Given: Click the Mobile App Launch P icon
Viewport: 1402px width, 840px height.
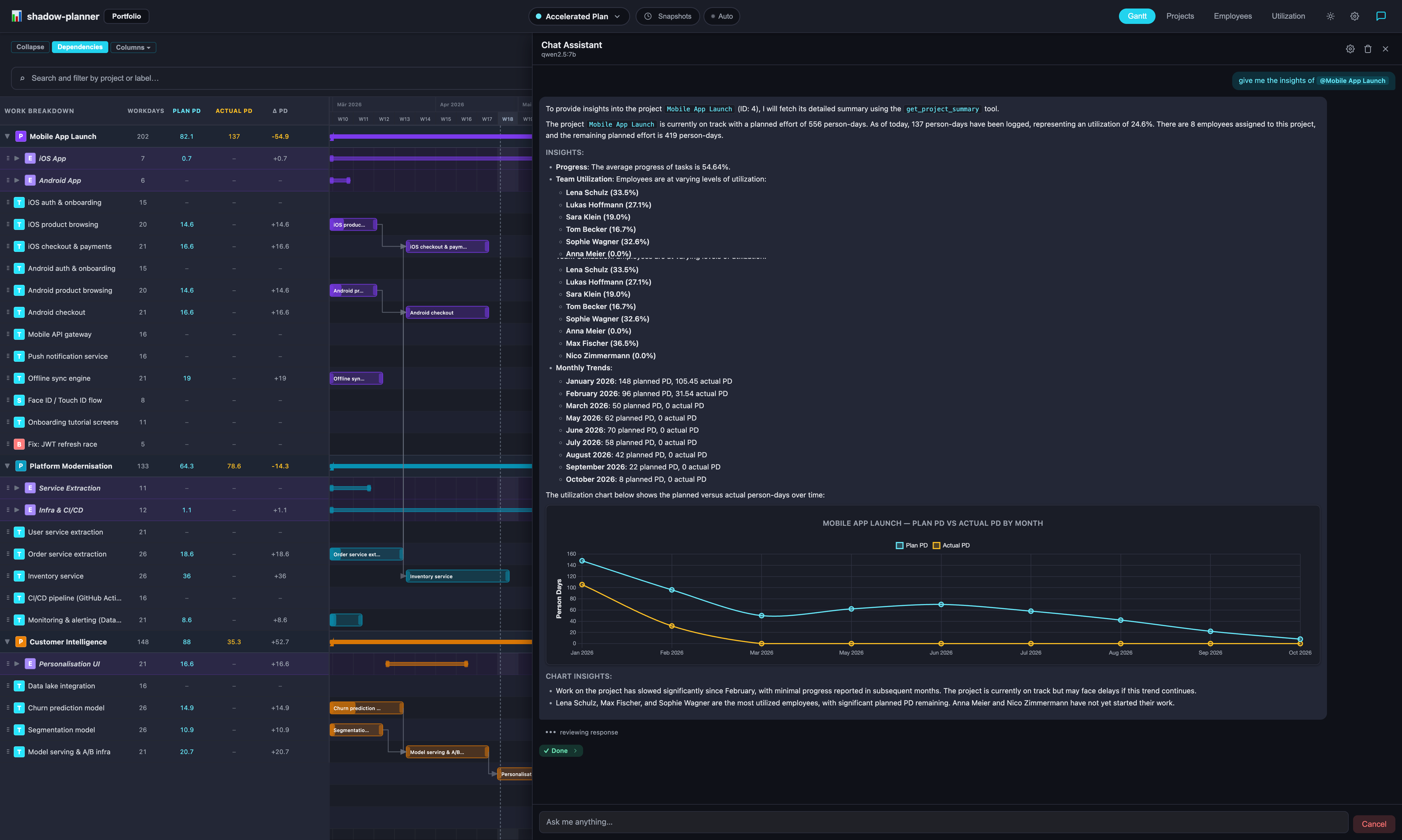Looking at the screenshot, I should pyautogui.click(x=20, y=137).
